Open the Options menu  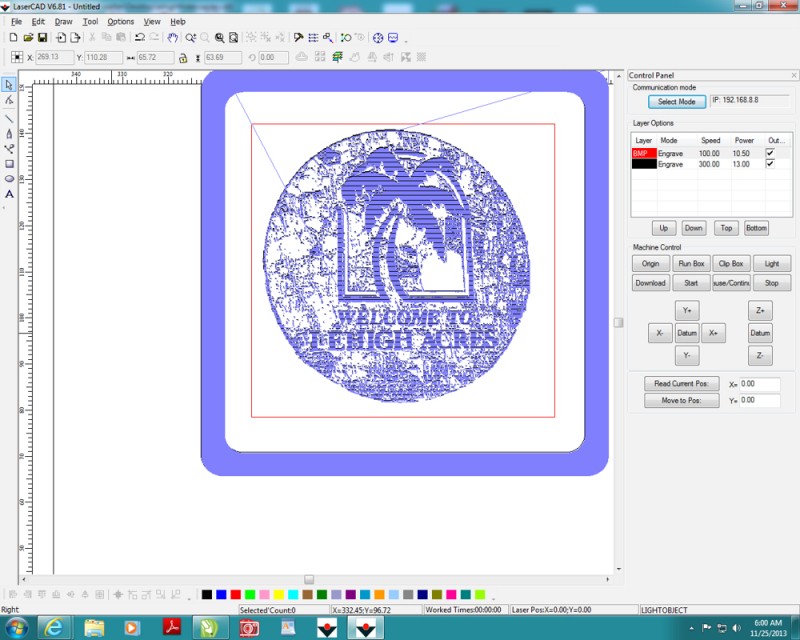pos(120,21)
